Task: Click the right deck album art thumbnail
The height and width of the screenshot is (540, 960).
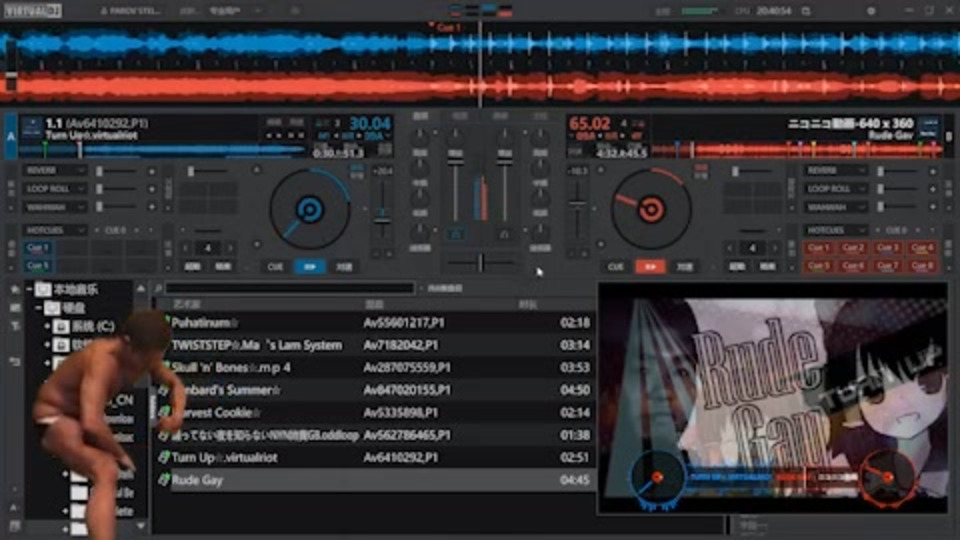Action: (x=929, y=127)
